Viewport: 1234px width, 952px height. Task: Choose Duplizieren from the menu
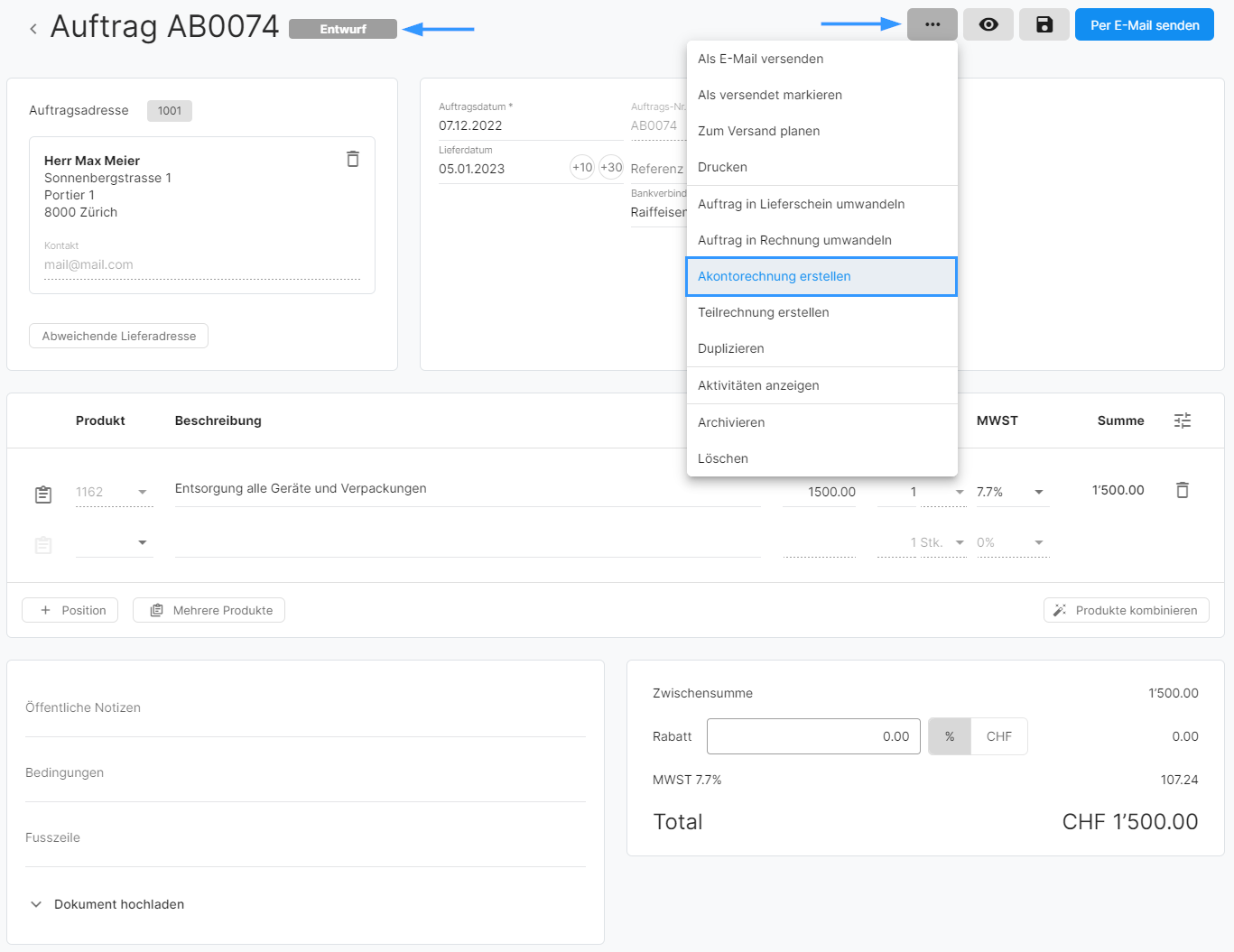[821, 348]
